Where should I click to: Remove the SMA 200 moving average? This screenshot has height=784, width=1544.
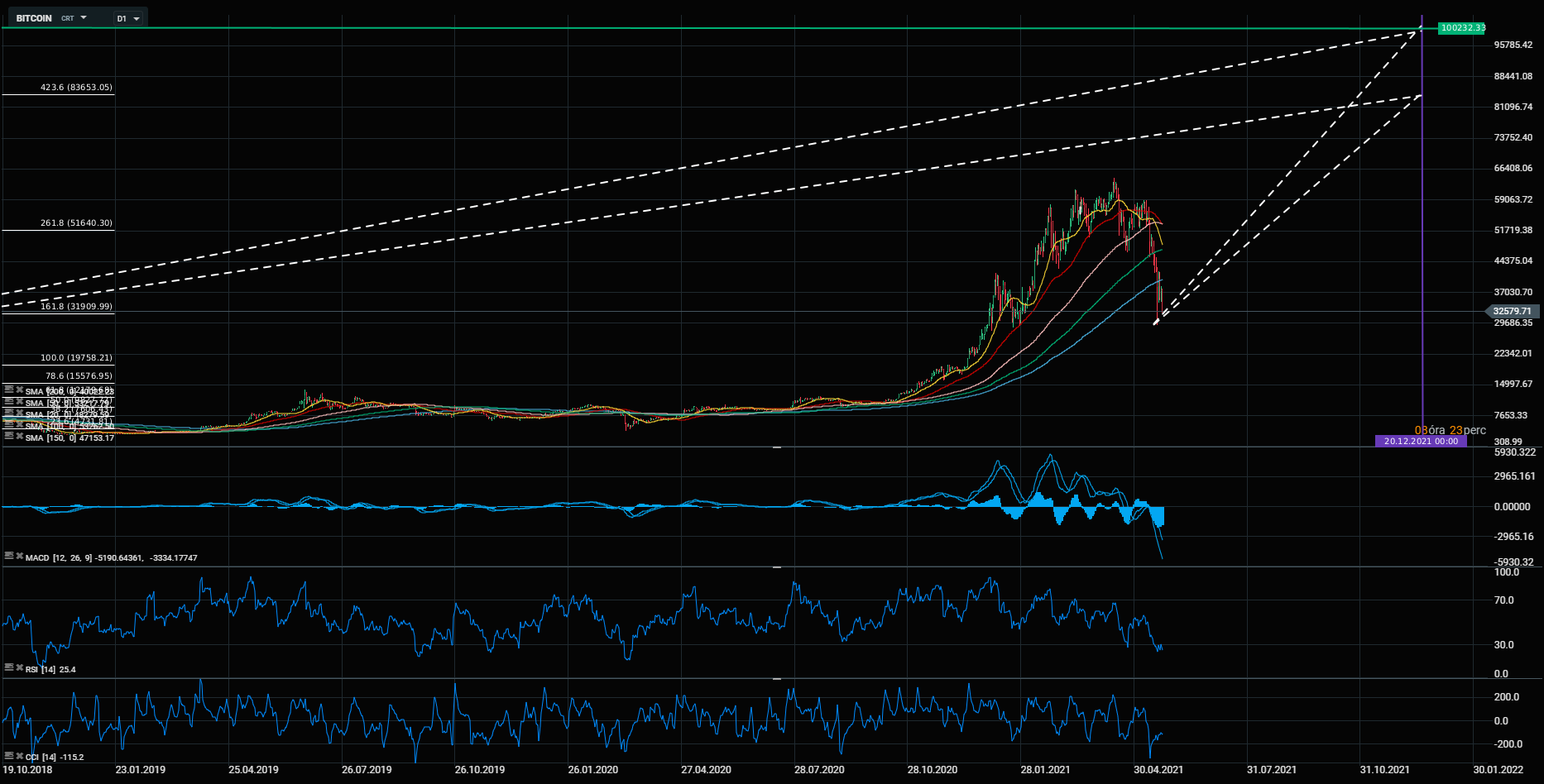tap(19, 390)
